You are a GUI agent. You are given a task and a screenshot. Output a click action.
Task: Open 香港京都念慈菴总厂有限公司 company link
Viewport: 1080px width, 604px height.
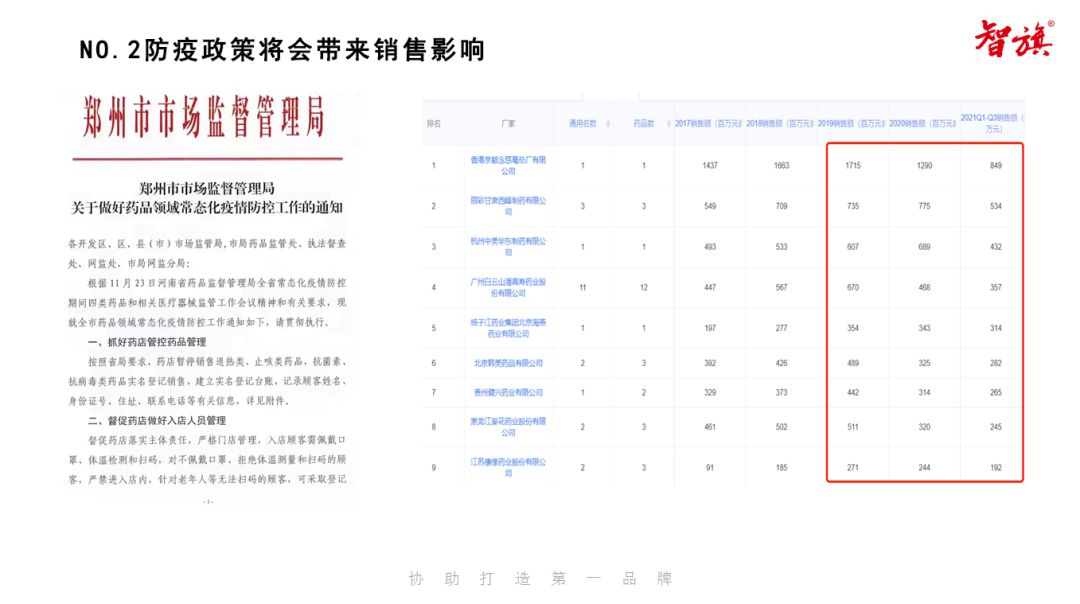pyautogui.click(x=508, y=165)
